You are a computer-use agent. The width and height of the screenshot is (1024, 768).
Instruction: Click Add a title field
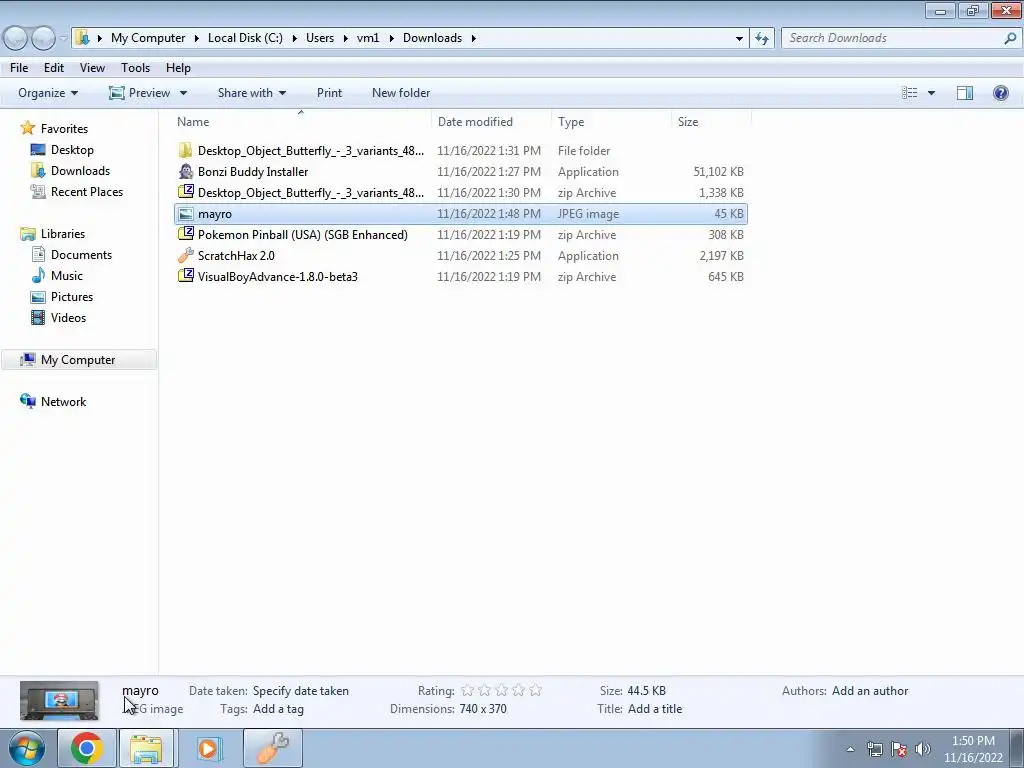(655, 709)
